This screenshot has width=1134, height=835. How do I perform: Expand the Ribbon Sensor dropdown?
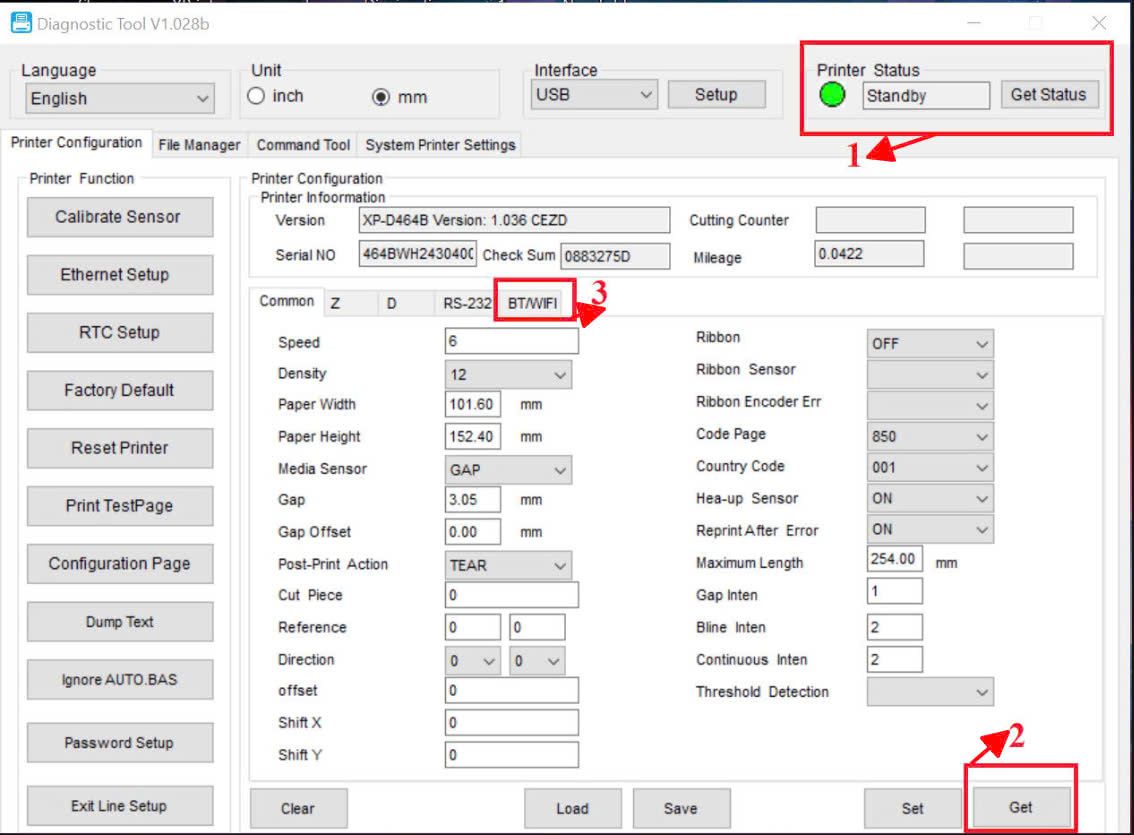tap(930, 374)
